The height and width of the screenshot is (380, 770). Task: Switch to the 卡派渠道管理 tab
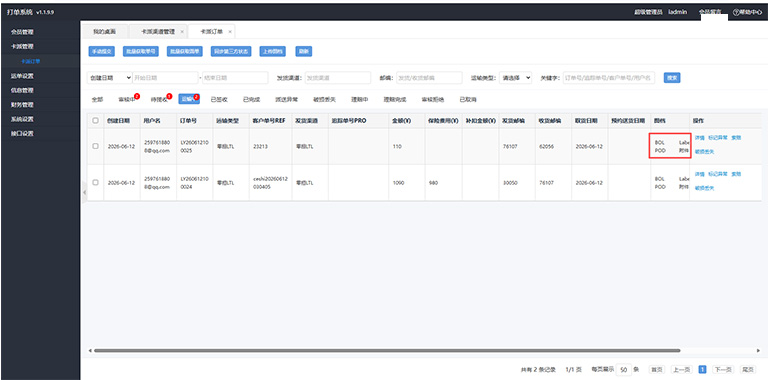(x=157, y=31)
